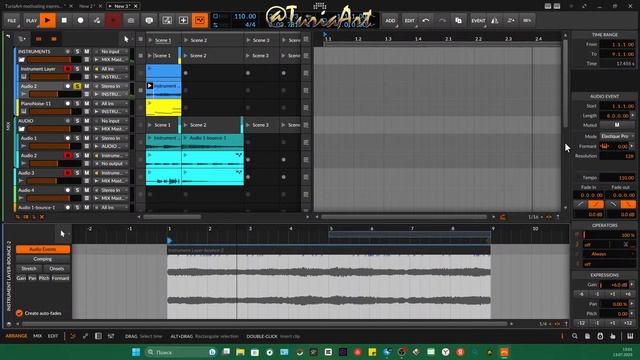
Task: Click the transport Stop button
Action: 64,20
